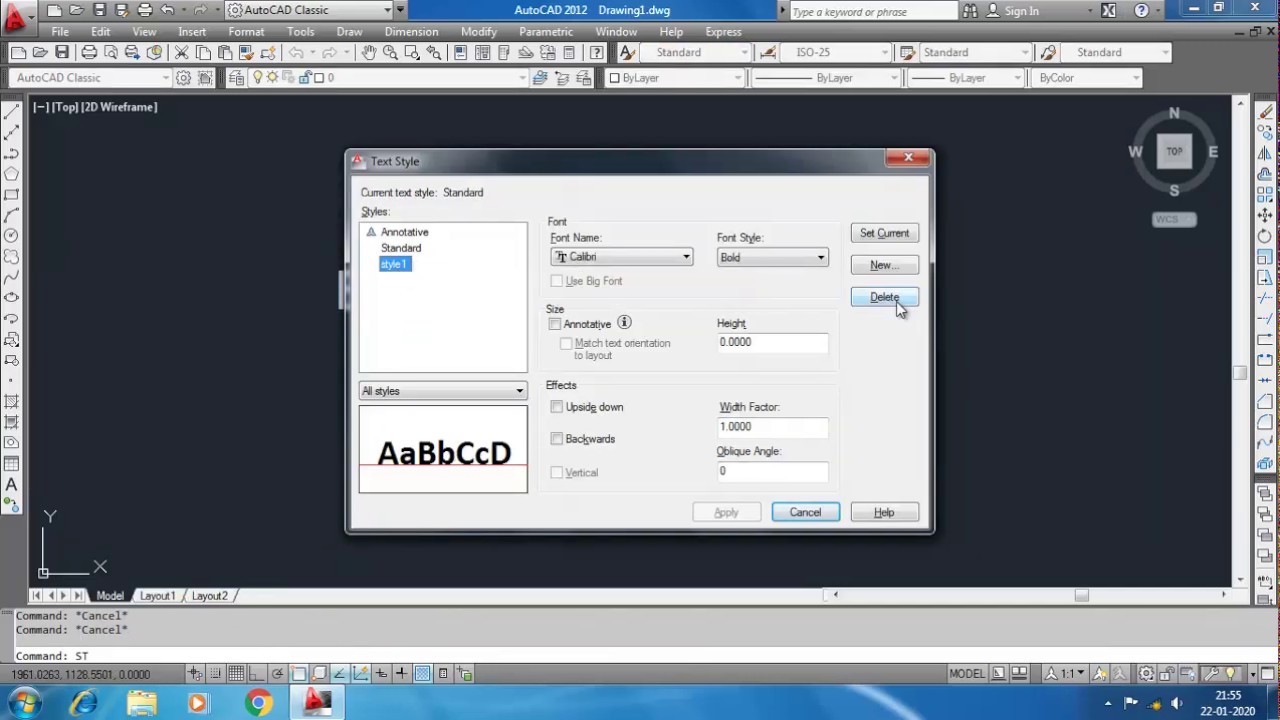The width and height of the screenshot is (1280, 720).
Task: Click the Plot printer icon
Action: click(89, 52)
